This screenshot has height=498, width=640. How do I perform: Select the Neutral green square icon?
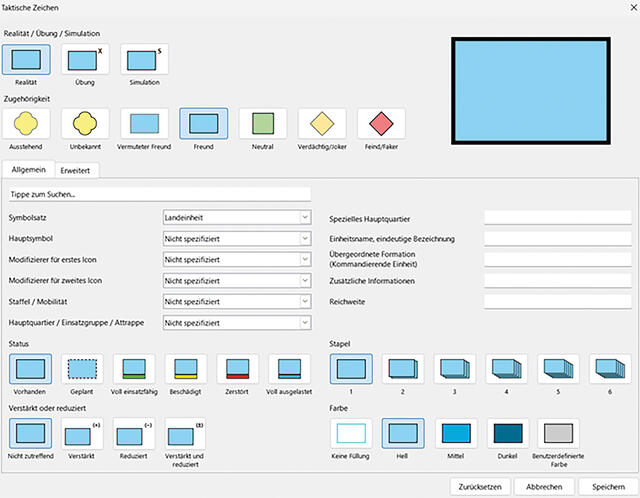tap(263, 123)
